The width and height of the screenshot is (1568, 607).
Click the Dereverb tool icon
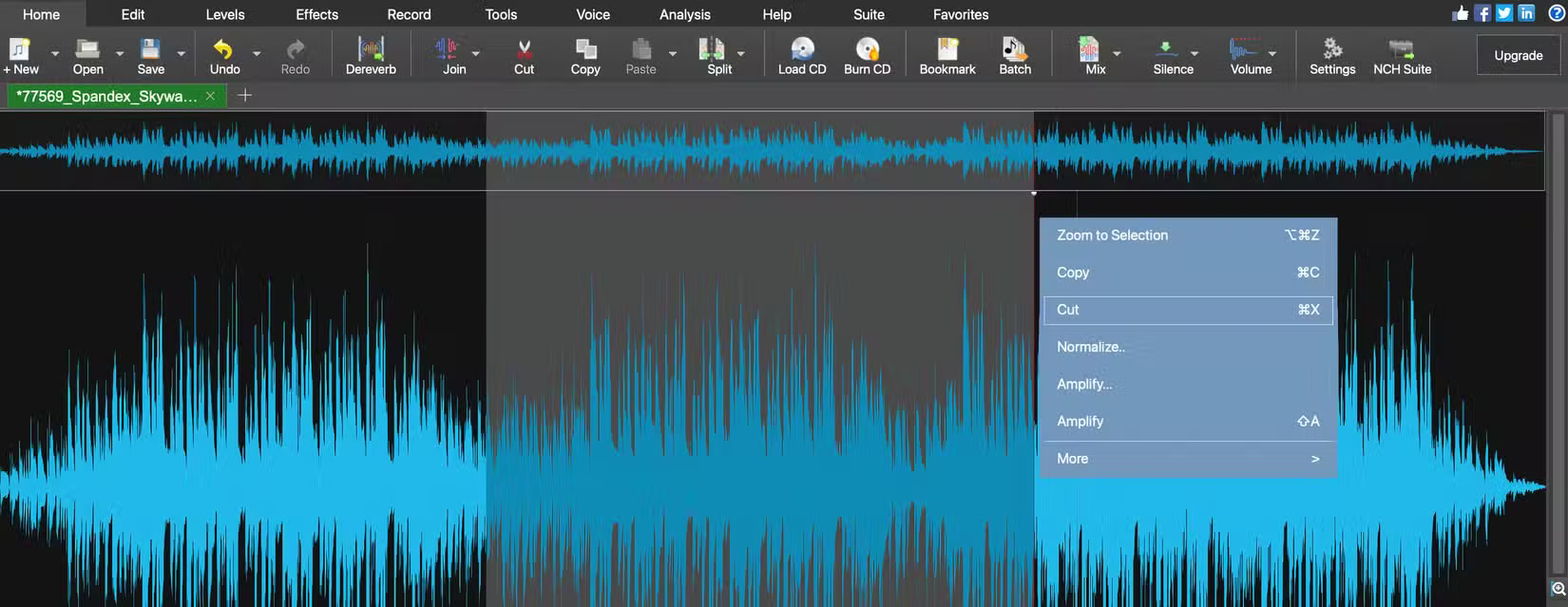[371, 49]
